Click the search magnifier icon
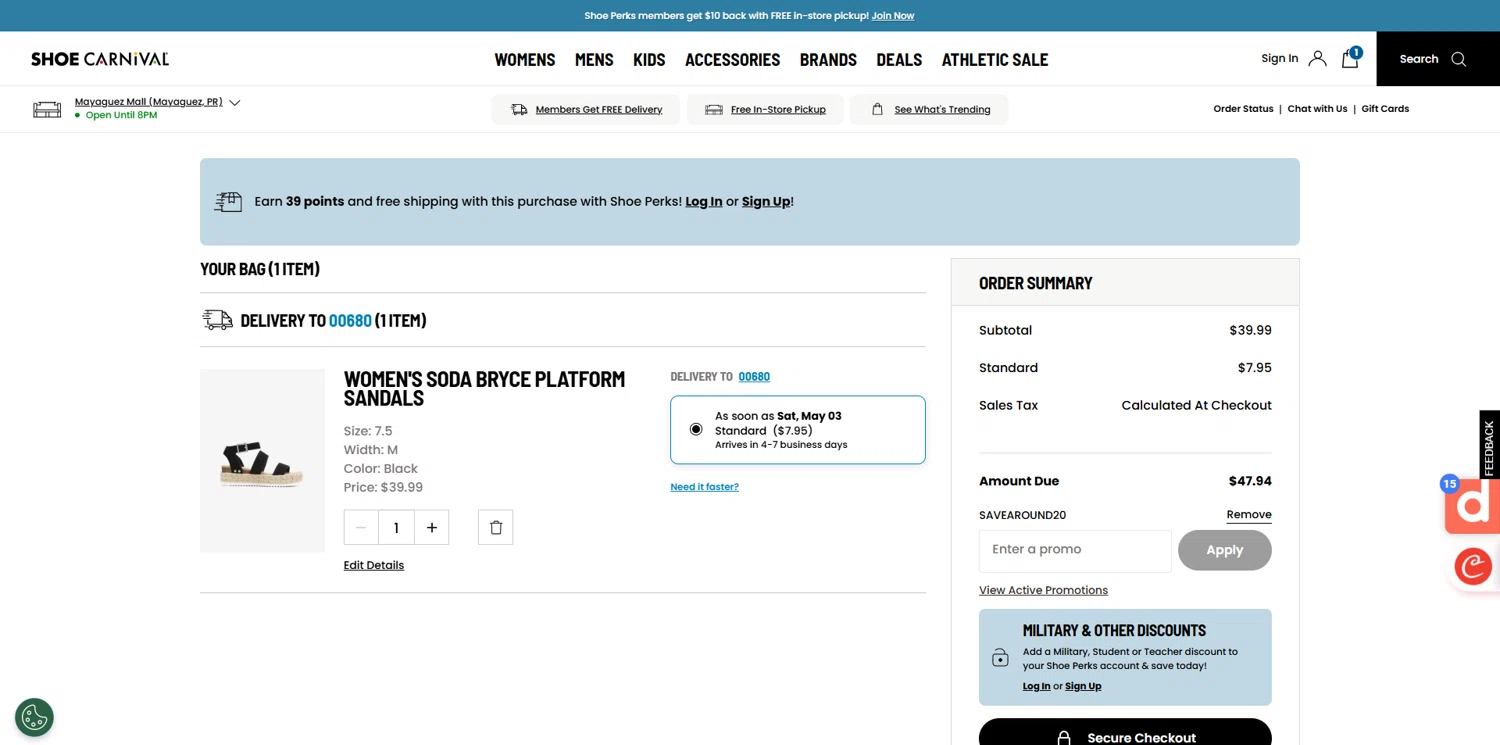The height and width of the screenshot is (745, 1500). (1459, 59)
